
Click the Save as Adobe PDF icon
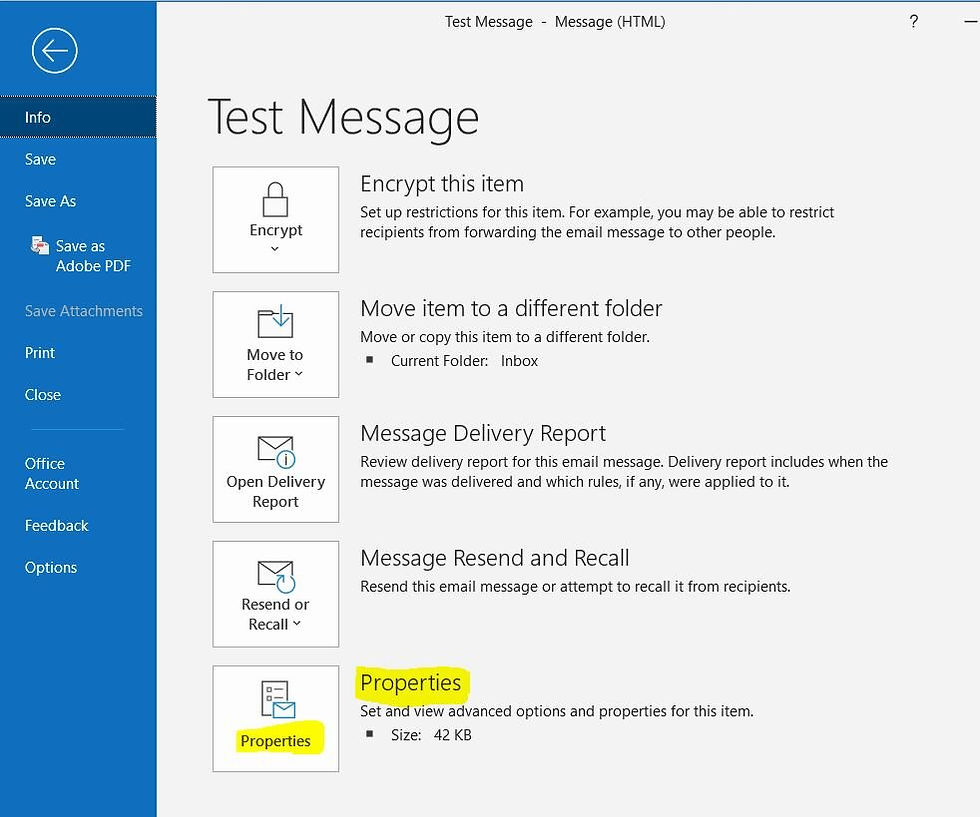click(40, 245)
